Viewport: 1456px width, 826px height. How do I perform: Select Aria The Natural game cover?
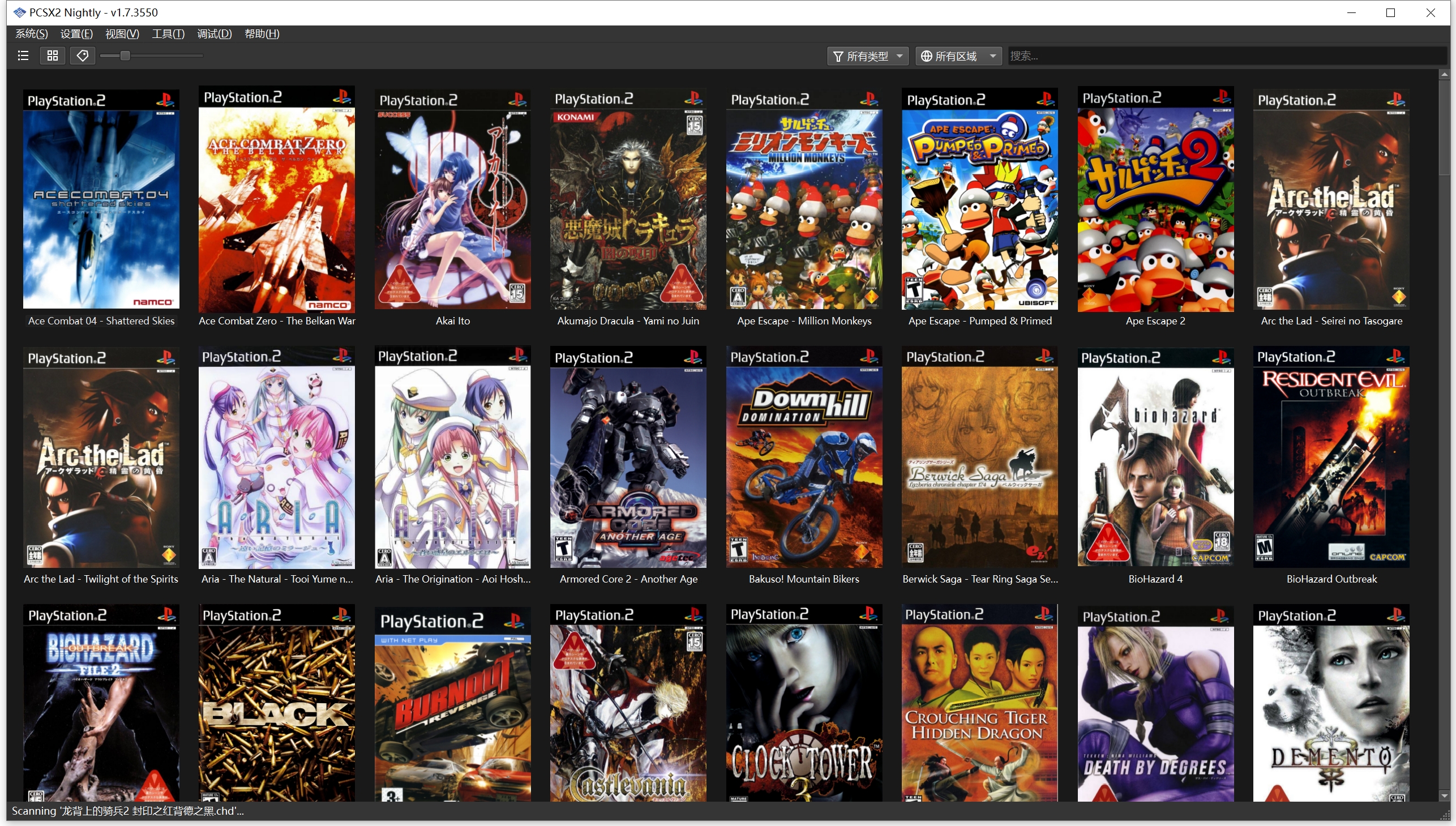(277, 457)
